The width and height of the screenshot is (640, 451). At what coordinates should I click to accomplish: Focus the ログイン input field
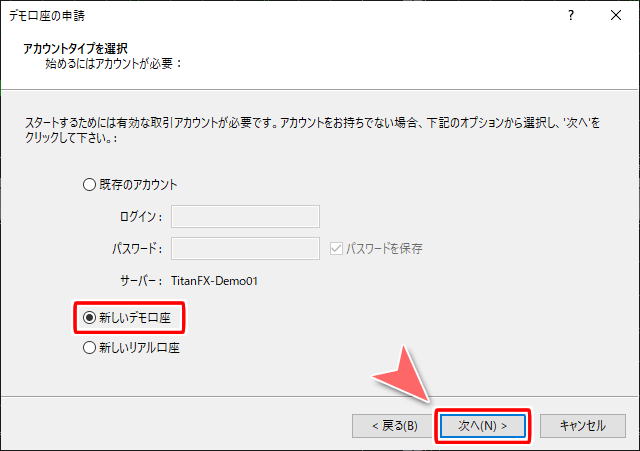click(245, 216)
